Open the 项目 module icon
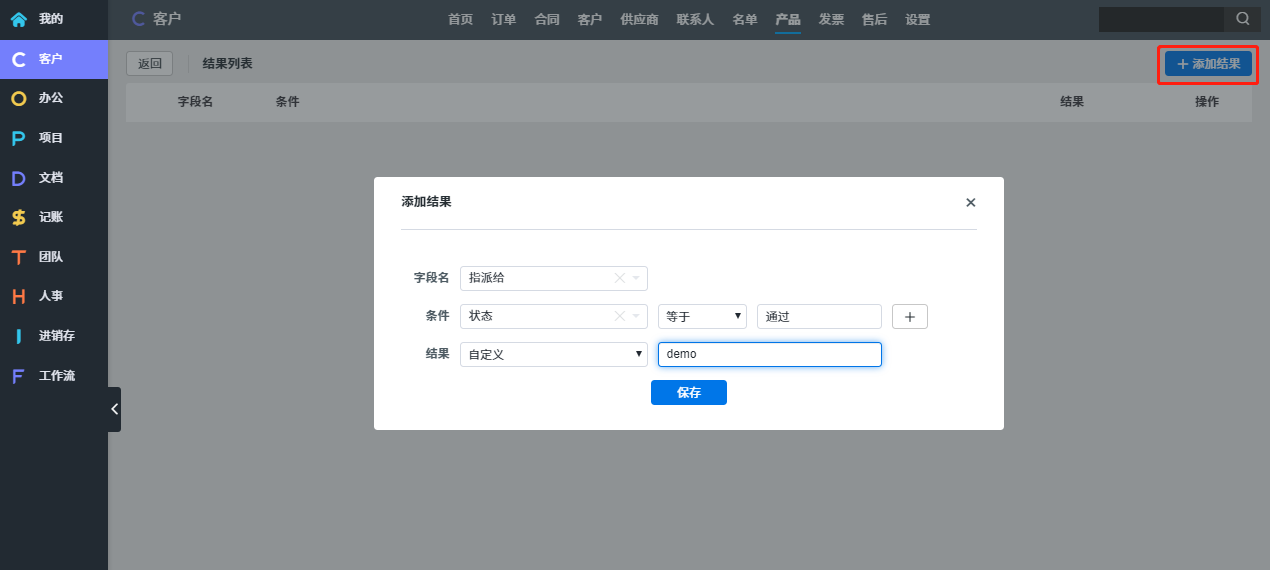The width and height of the screenshot is (1270, 570). tap(18, 138)
